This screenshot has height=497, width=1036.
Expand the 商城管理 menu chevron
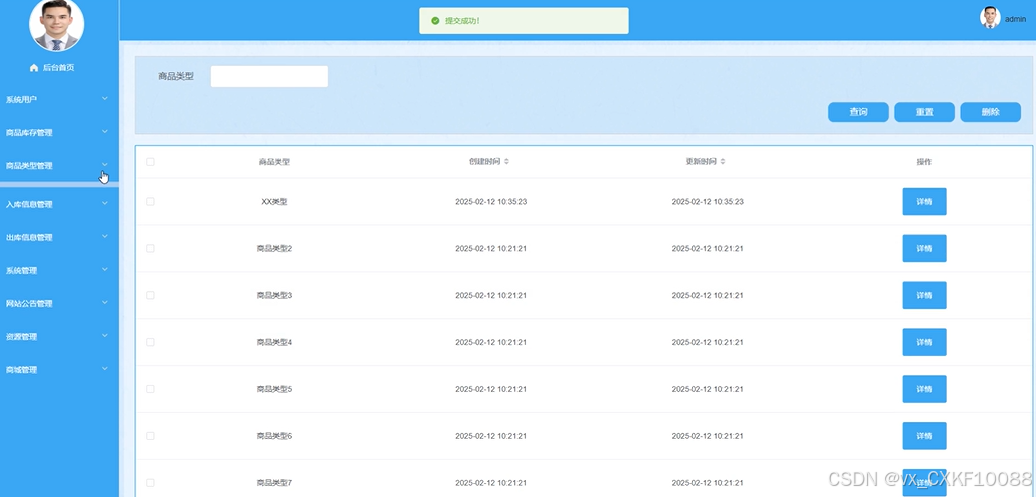(x=104, y=369)
